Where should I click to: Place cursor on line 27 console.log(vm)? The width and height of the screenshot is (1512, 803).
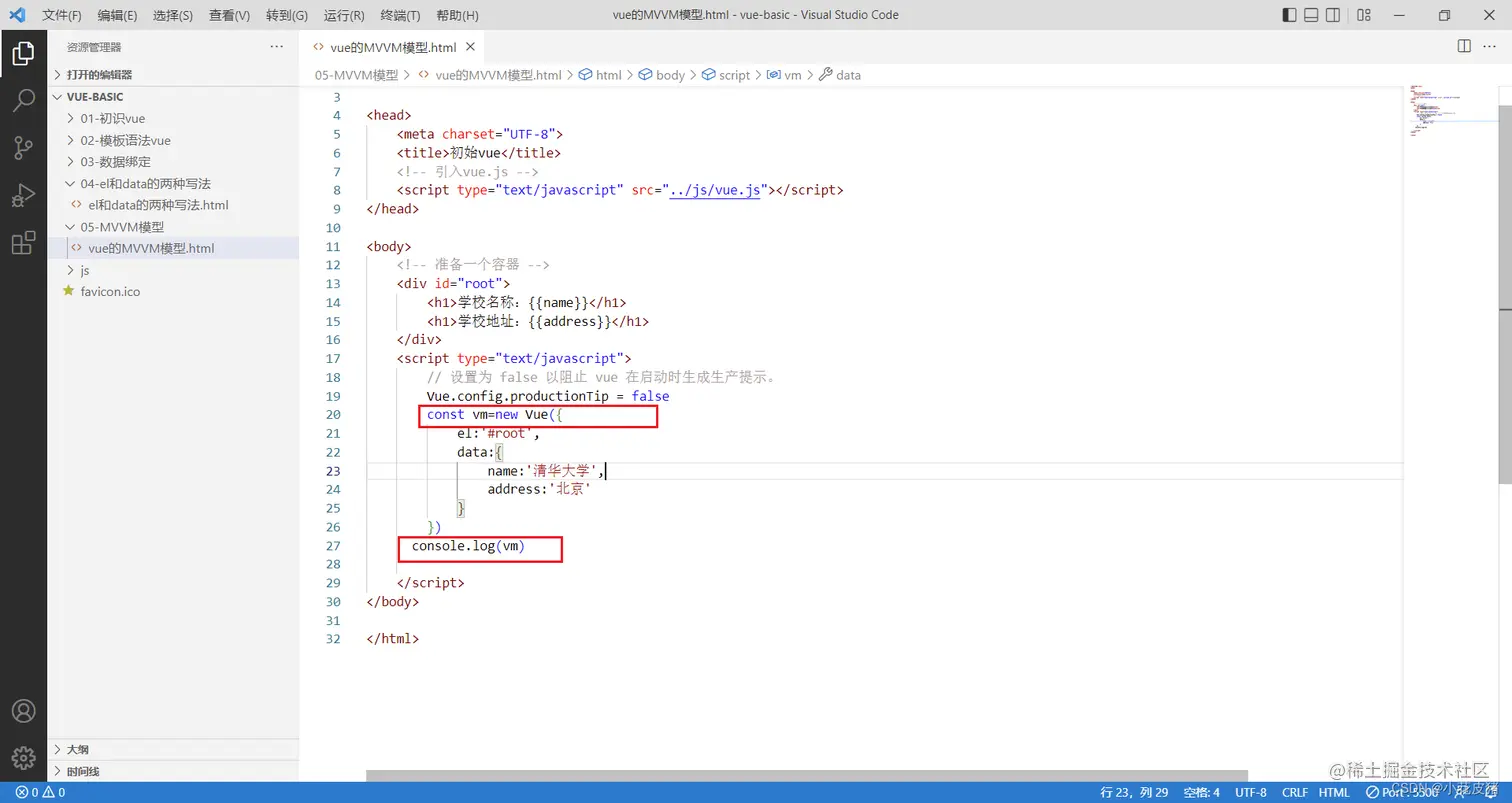pos(468,546)
